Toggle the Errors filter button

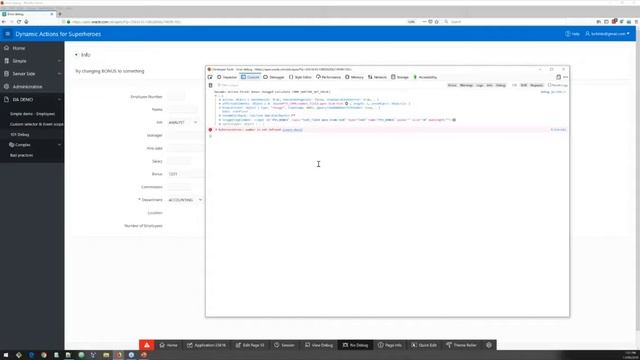452,85
